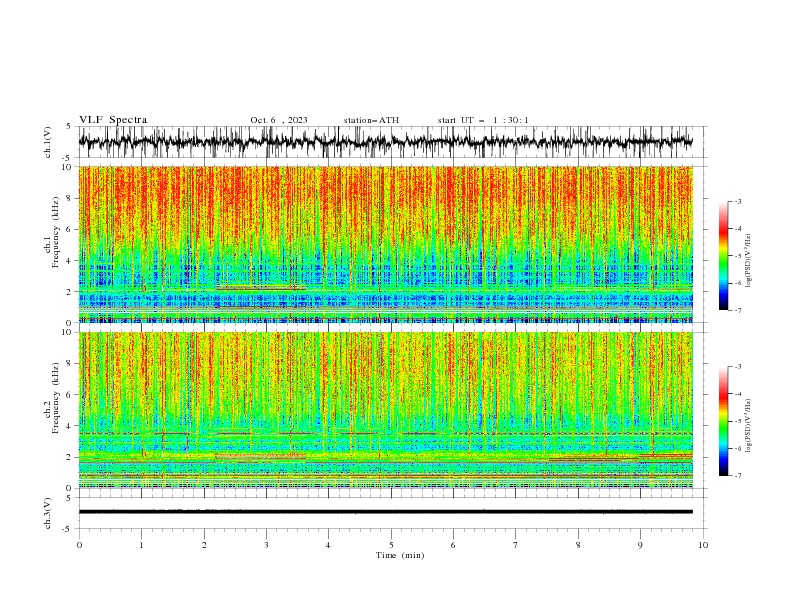Click the ch.2 spectrogram panel

(385, 410)
